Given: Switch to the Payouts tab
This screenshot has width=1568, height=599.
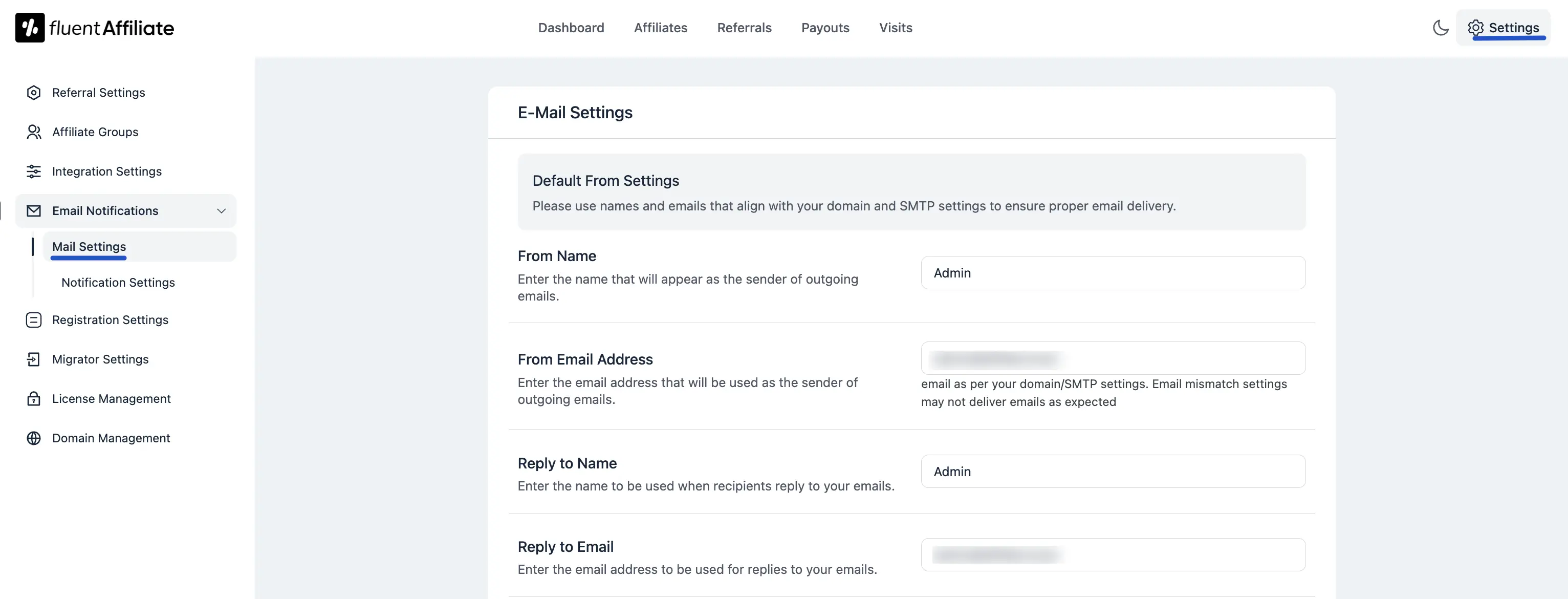Looking at the screenshot, I should tap(825, 28).
